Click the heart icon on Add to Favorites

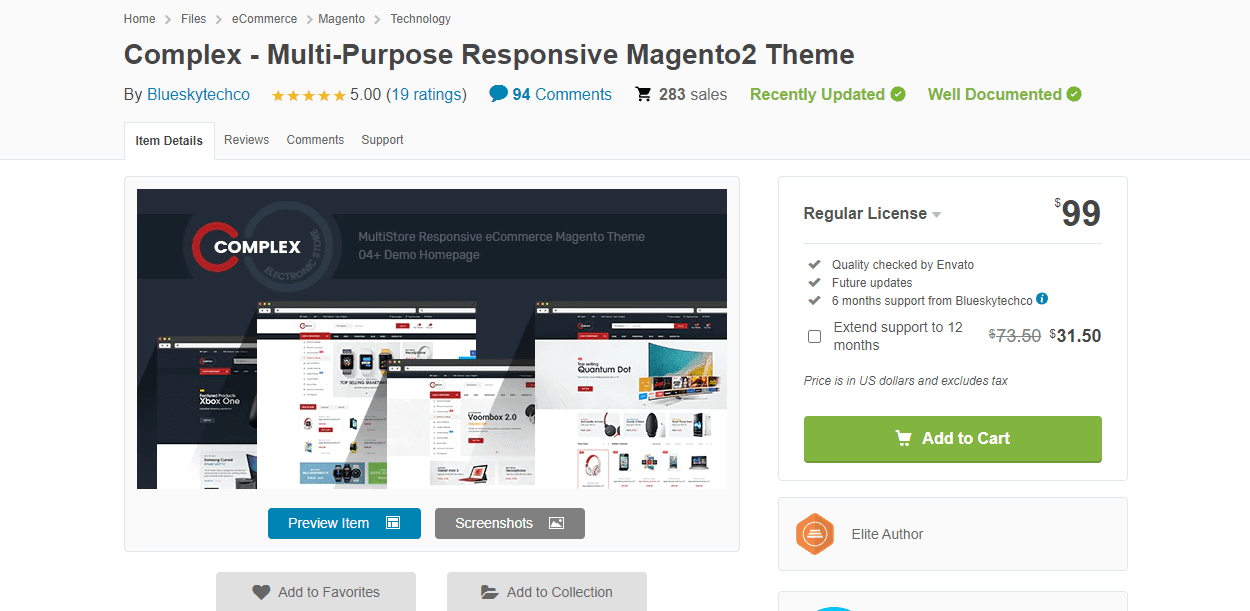pyautogui.click(x=261, y=592)
